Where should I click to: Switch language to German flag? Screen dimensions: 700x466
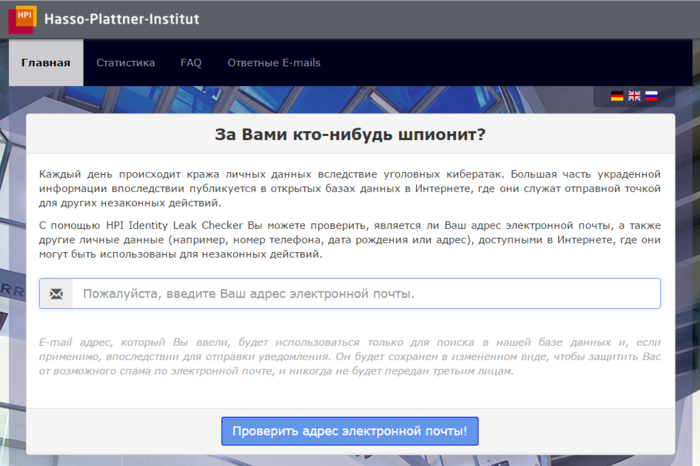point(617,96)
